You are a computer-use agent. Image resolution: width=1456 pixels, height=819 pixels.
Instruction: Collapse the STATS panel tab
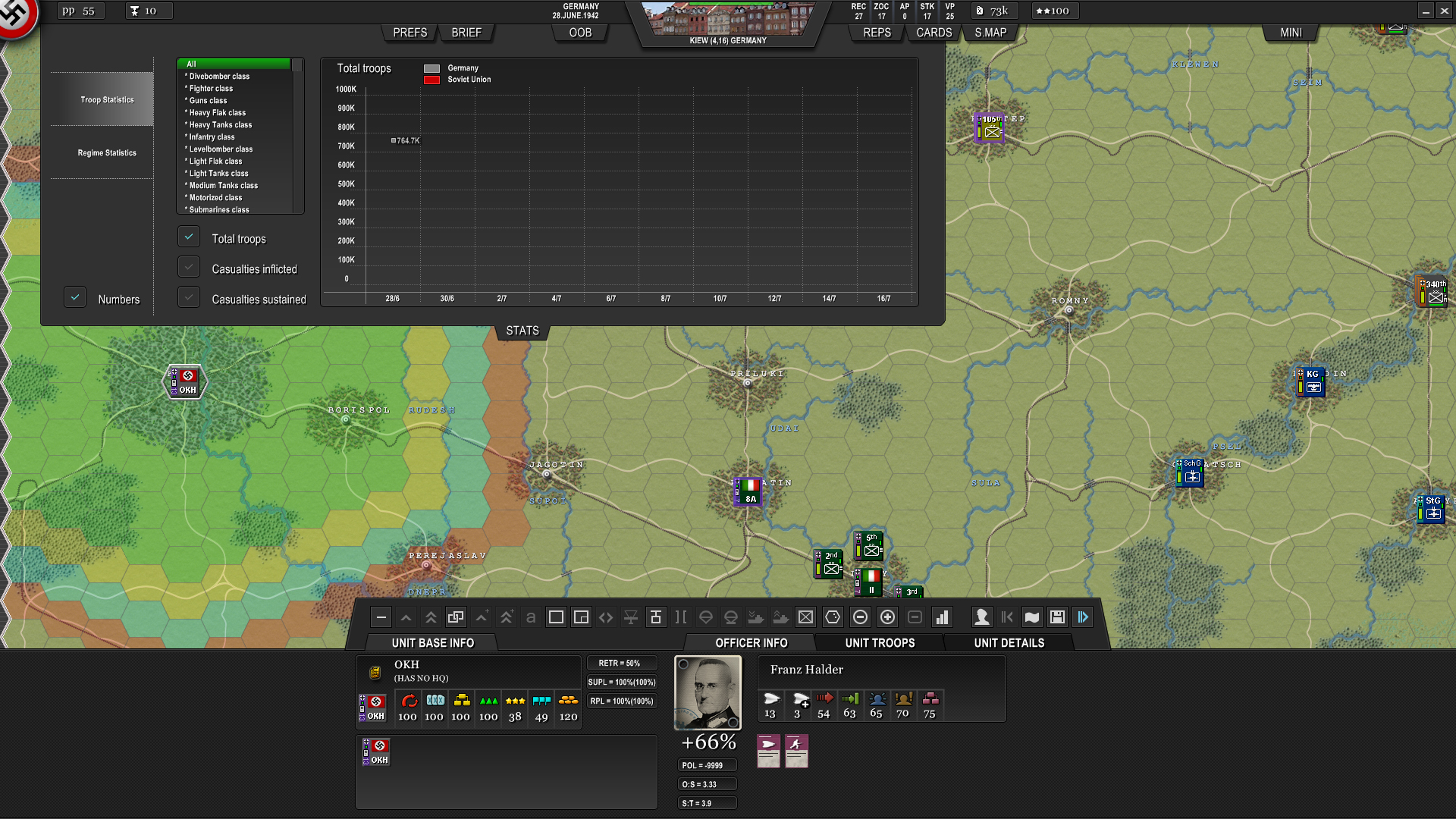(522, 331)
